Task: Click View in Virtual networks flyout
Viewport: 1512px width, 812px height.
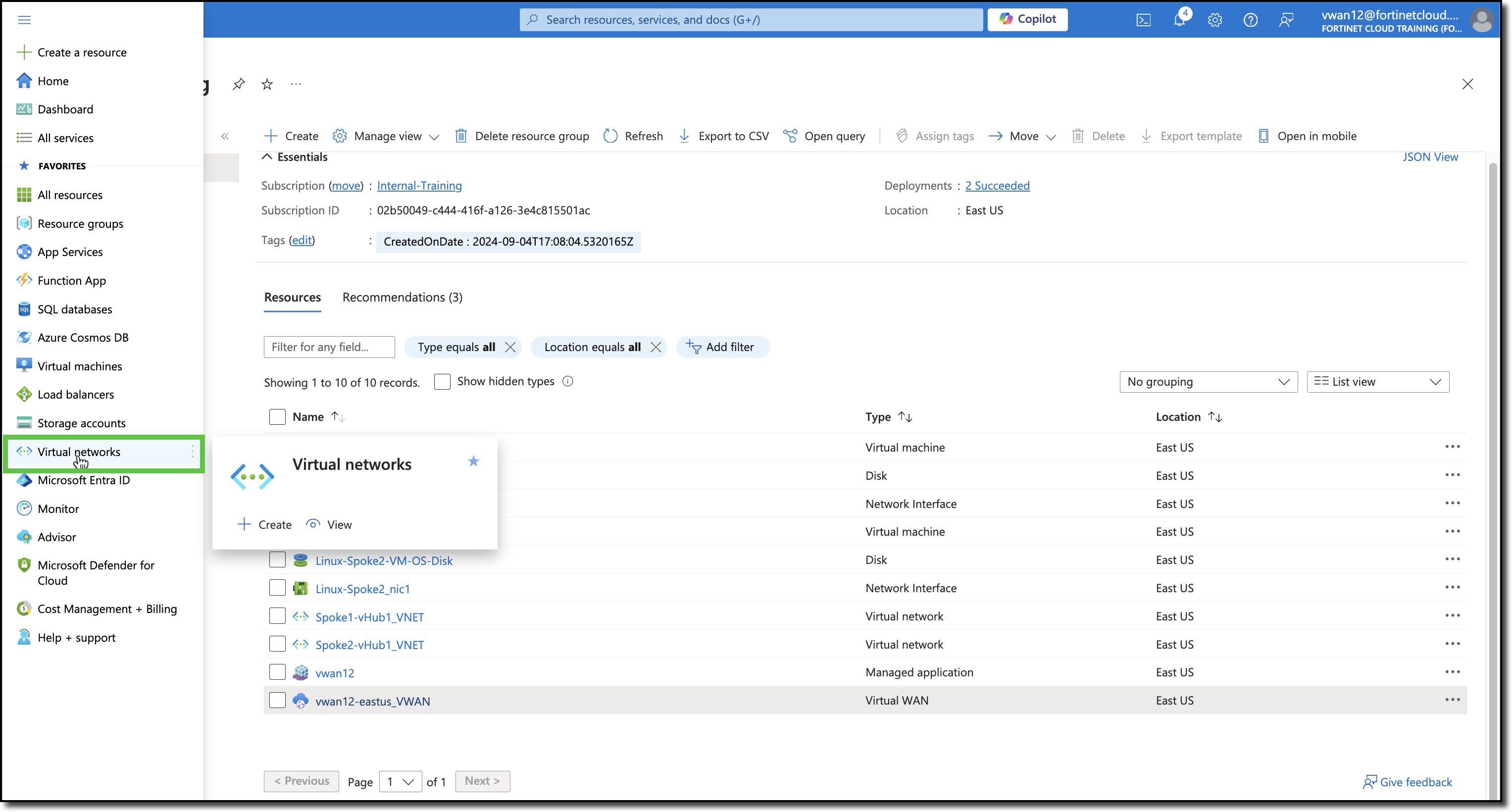Action: pyautogui.click(x=329, y=525)
